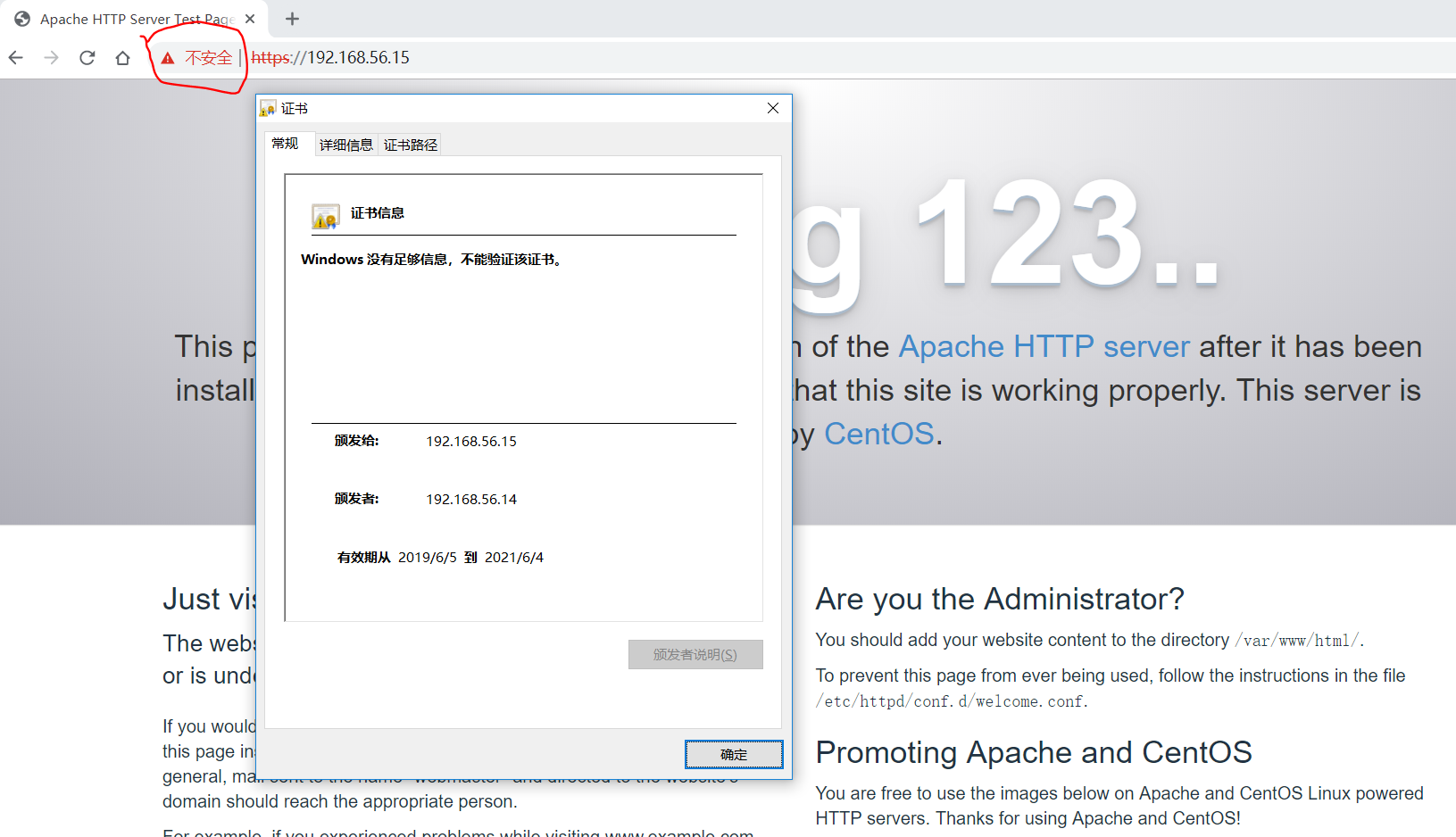Switch to the 详细信息 tab
Screen dimensions: 1456x837
[346, 145]
